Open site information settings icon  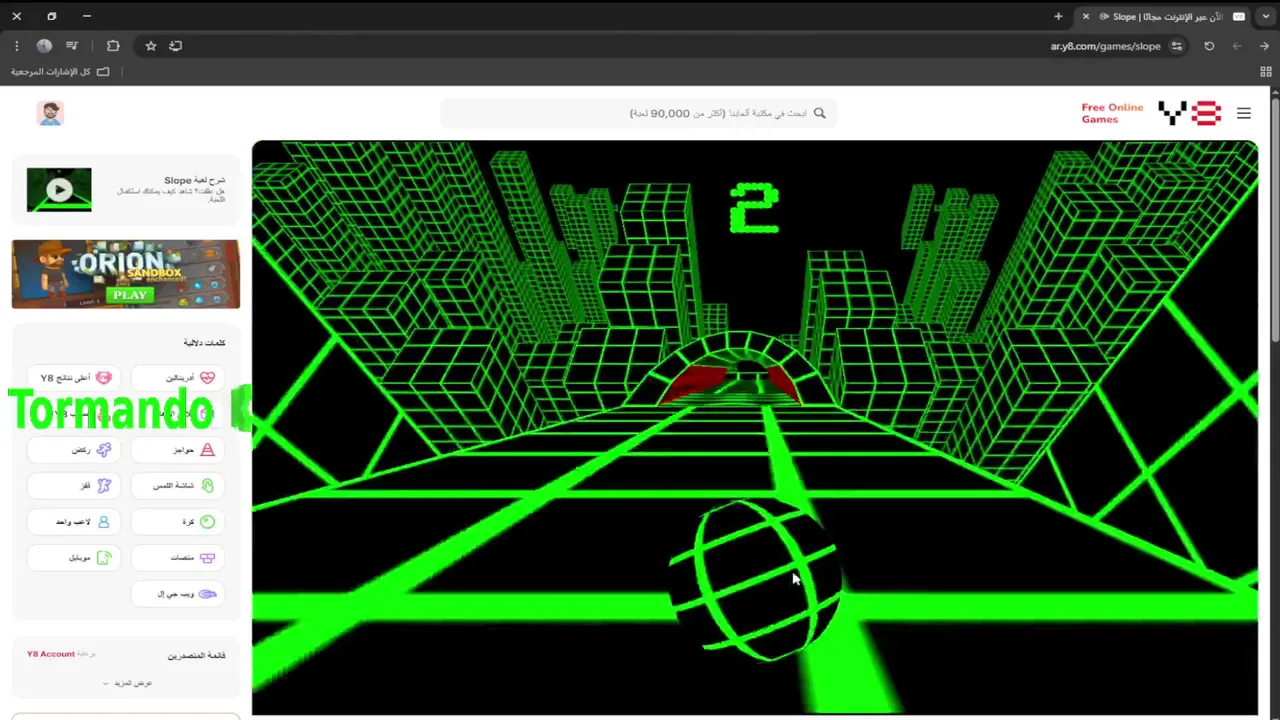[1177, 46]
